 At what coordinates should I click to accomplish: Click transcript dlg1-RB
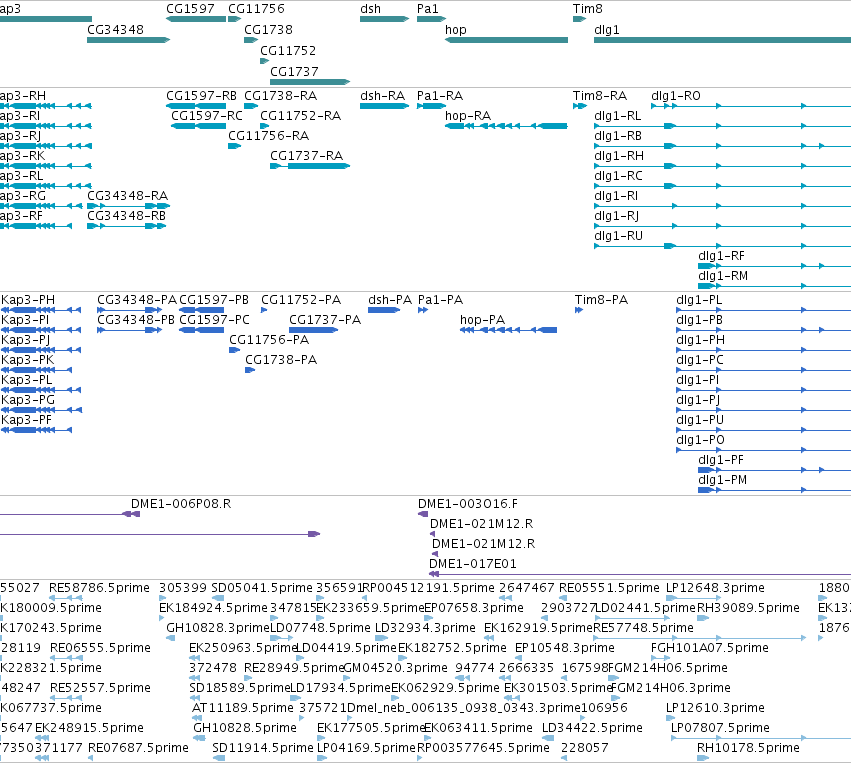tap(722, 146)
